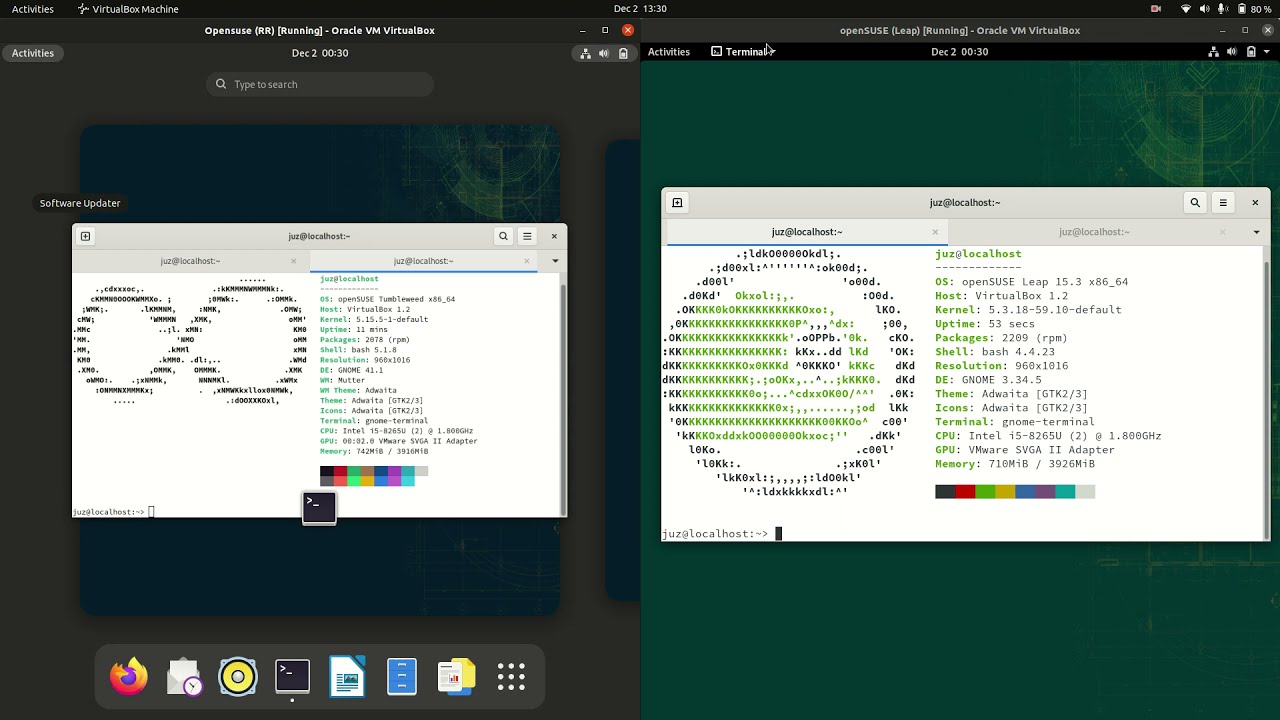This screenshot has height=720, width=1280.
Task: Click the host screen-recording indicator icon
Action: tap(1156, 9)
